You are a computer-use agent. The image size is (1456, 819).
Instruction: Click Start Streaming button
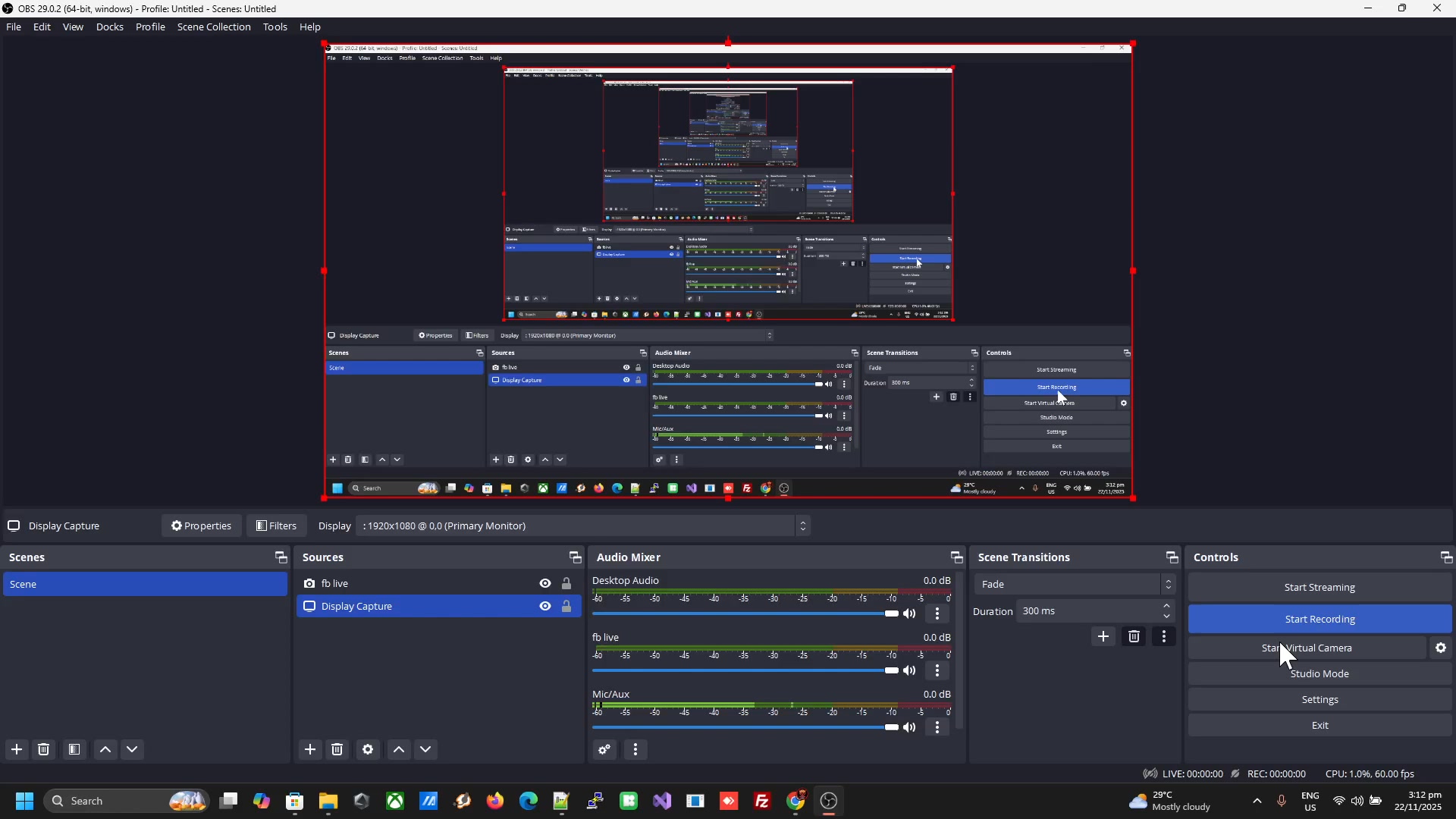coord(1319,587)
